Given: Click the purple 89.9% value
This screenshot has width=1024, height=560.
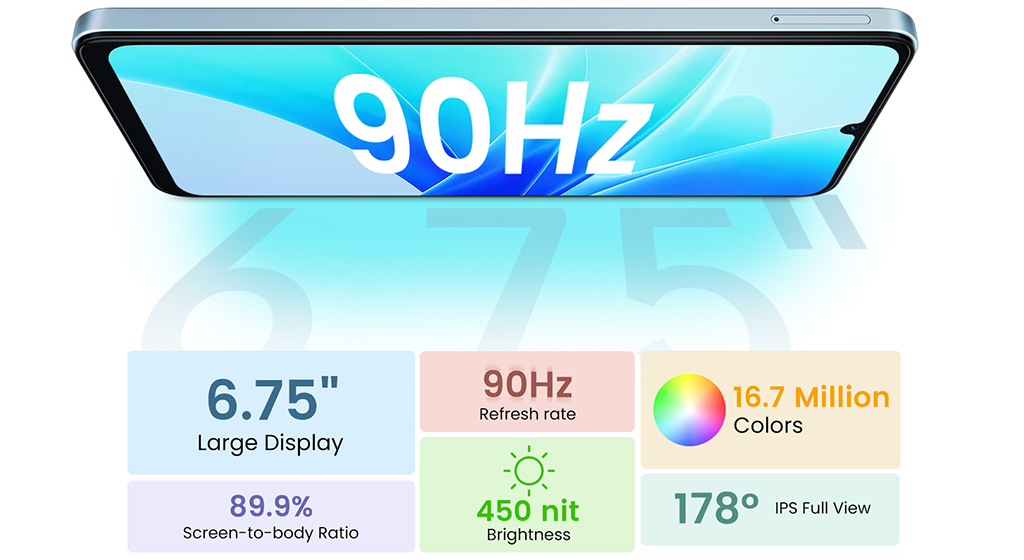Looking at the screenshot, I should [x=270, y=505].
